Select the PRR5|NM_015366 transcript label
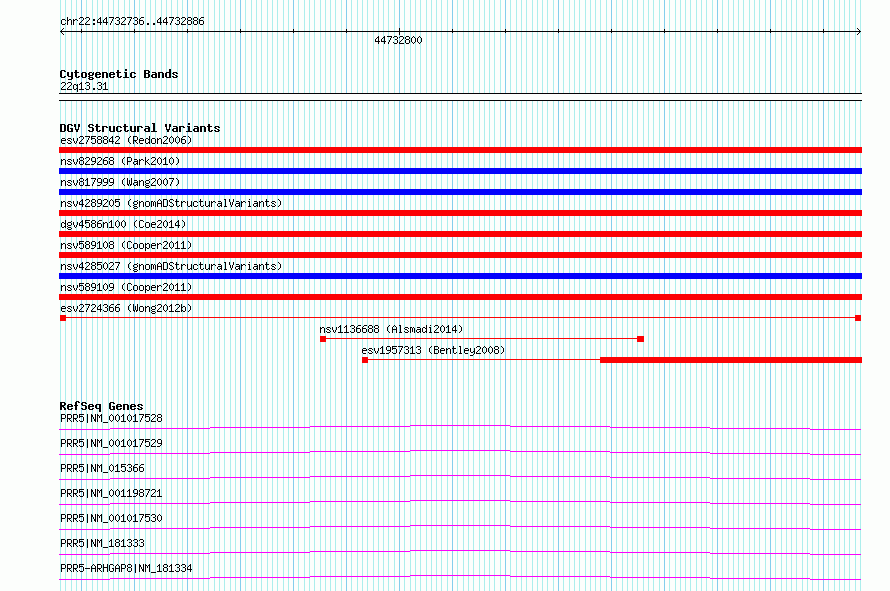This screenshot has height=591, width=890. [102, 468]
